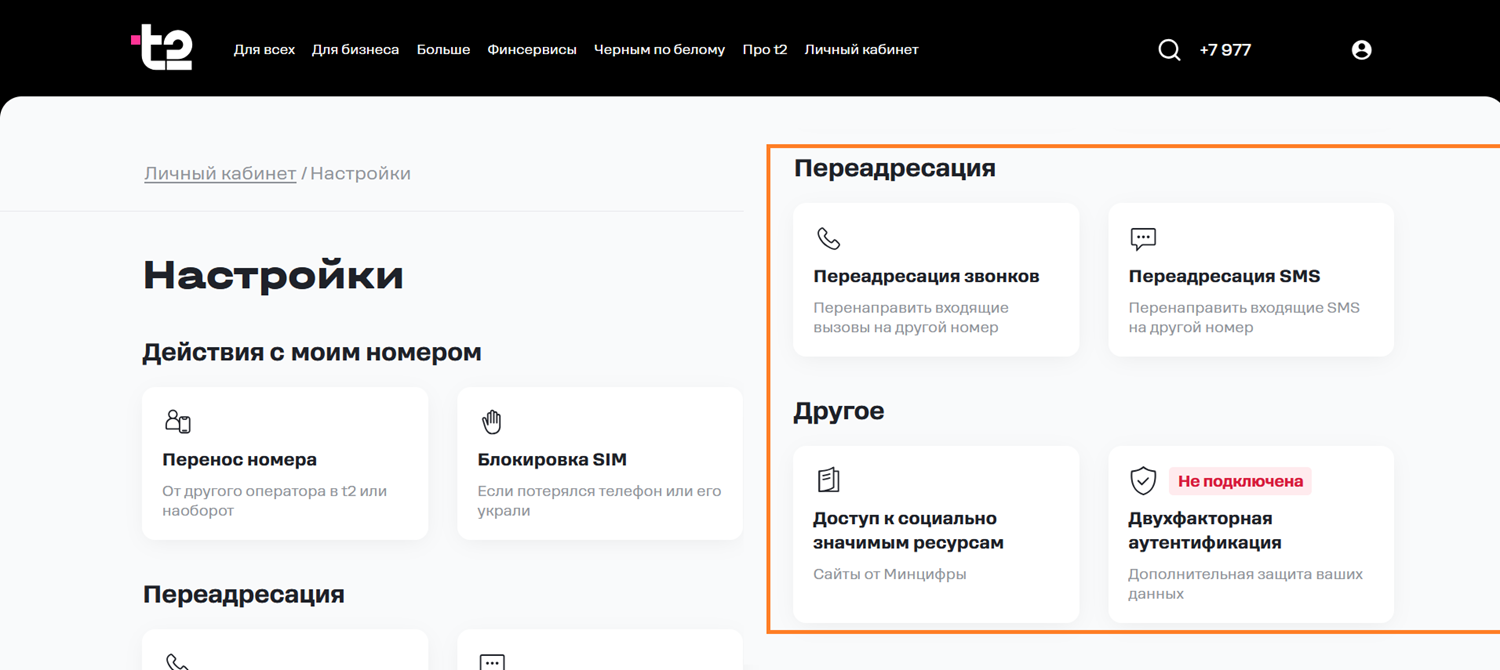Click text 'Перенаправить входящие SMS на другой номер'
Screen dimensions: 1500x670
tap(1244, 317)
